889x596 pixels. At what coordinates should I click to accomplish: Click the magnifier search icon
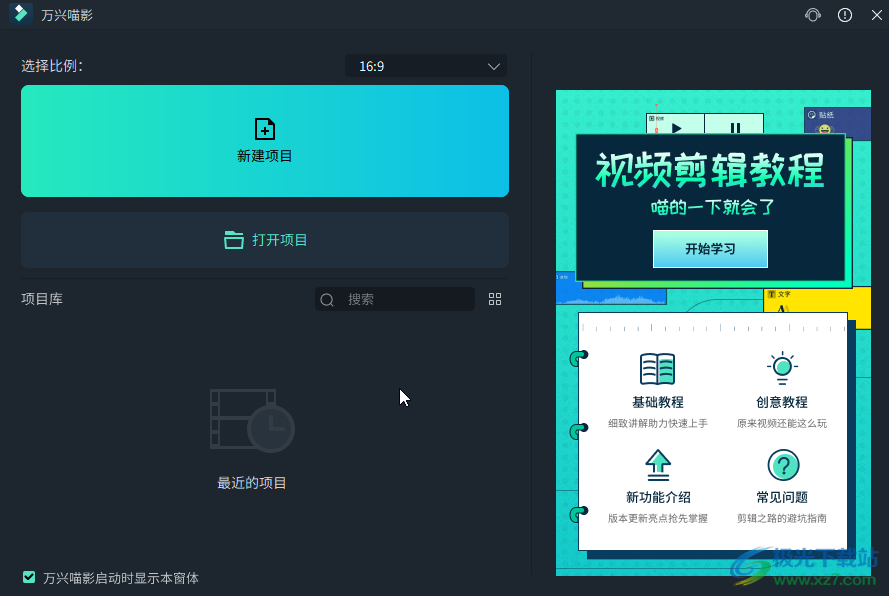(x=327, y=299)
